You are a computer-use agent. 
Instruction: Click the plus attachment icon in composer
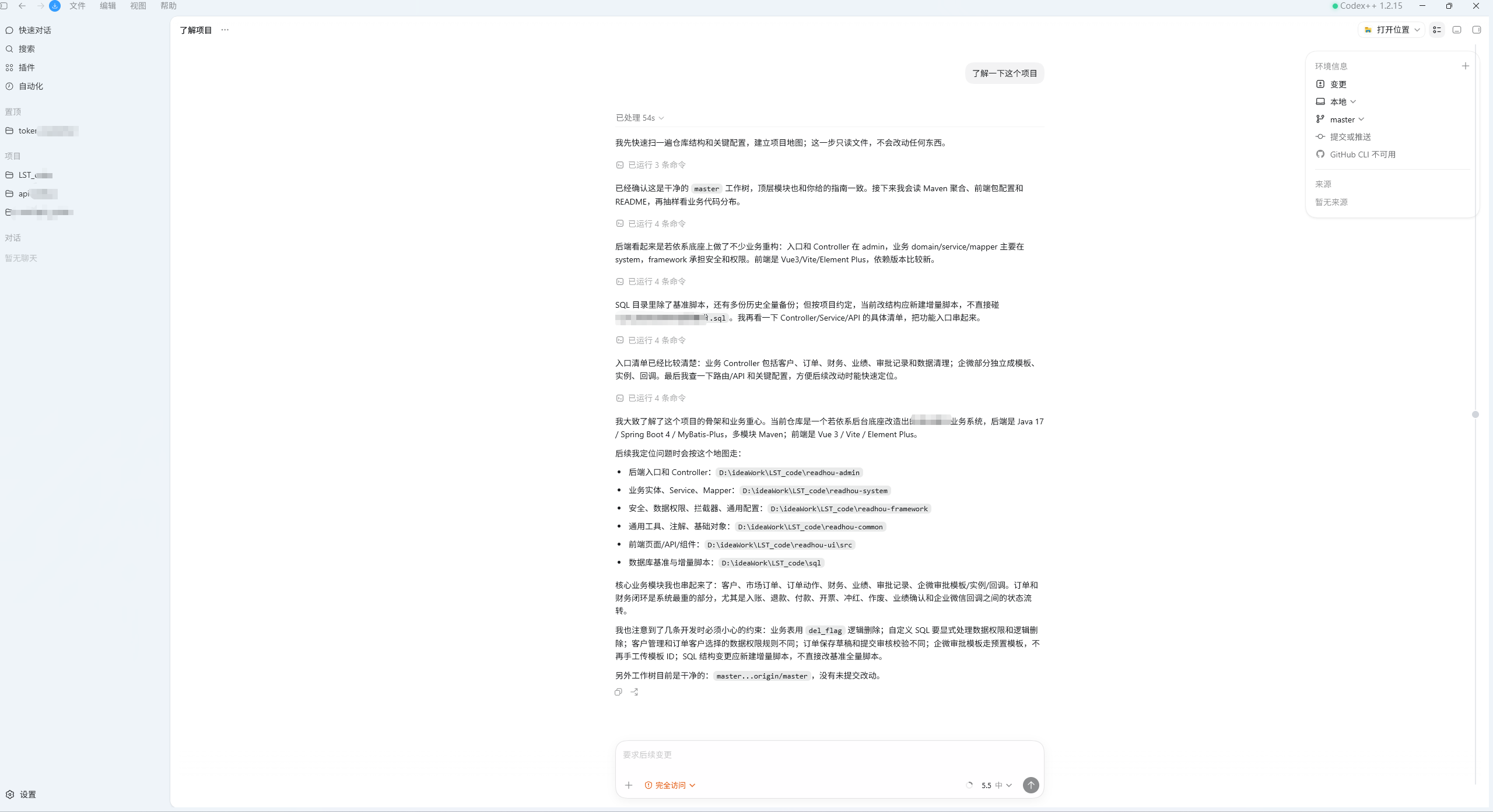(x=629, y=785)
